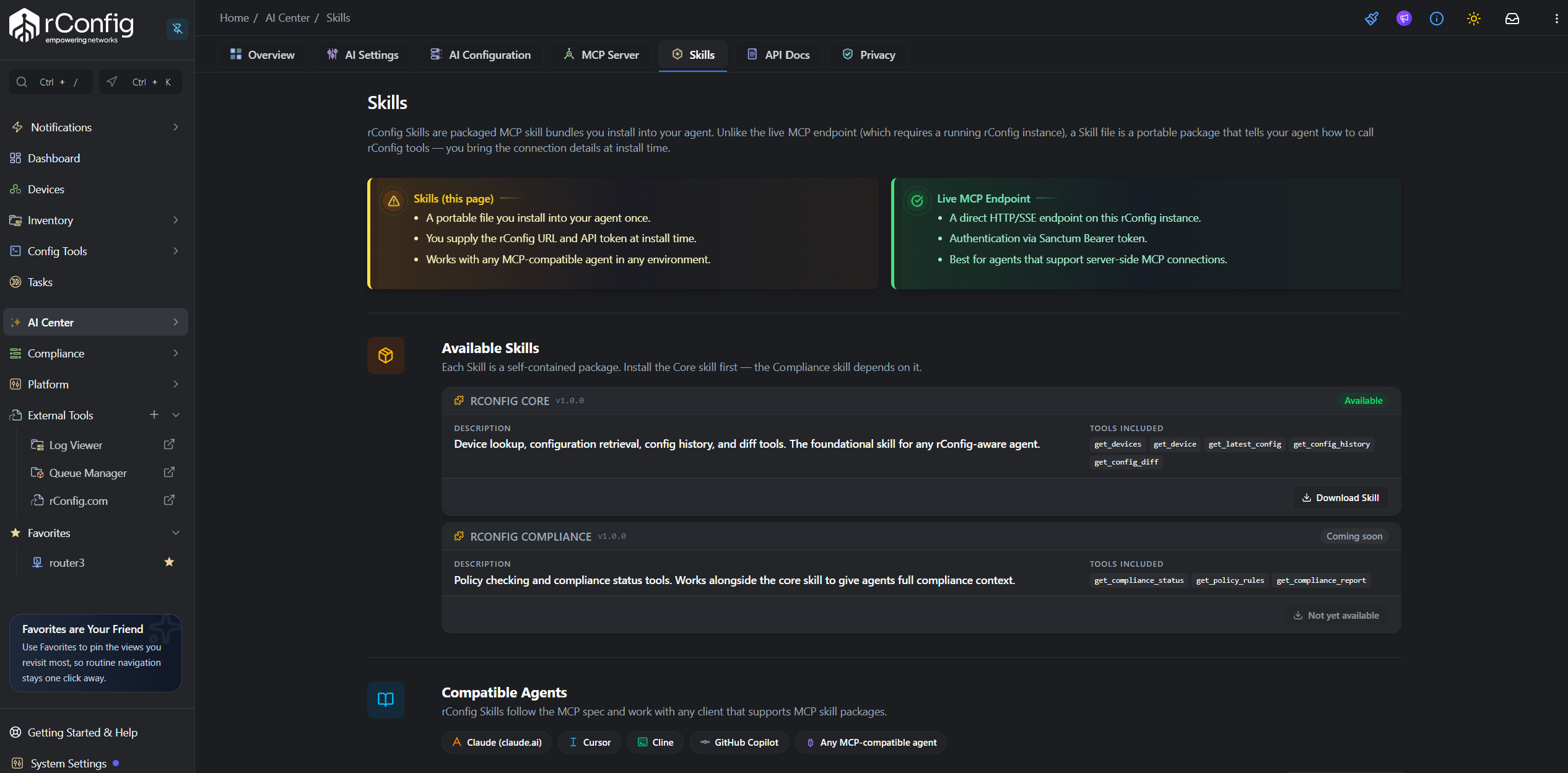This screenshot has width=1568, height=773.
Task: Open Devices in sidebar
Action: (x=46, y=189)
